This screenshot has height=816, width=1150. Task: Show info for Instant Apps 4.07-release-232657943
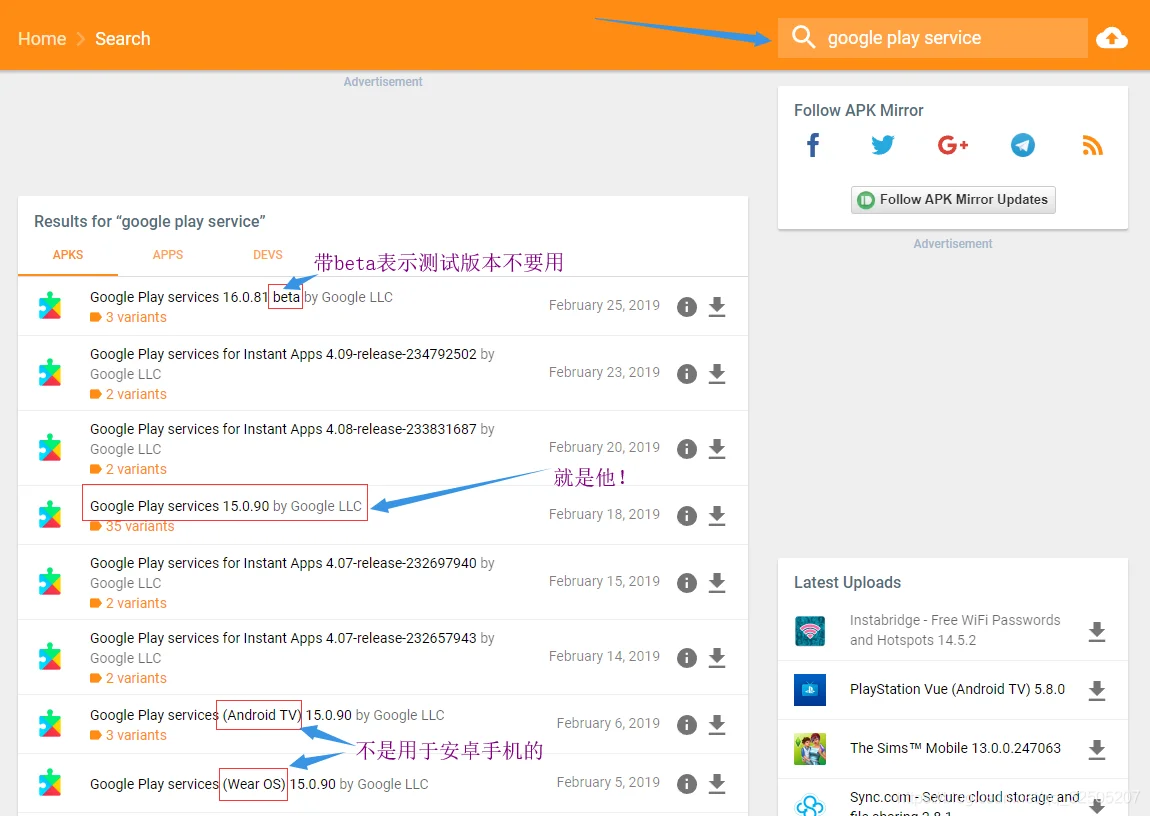pyautogui.click(x=686, y=658)
